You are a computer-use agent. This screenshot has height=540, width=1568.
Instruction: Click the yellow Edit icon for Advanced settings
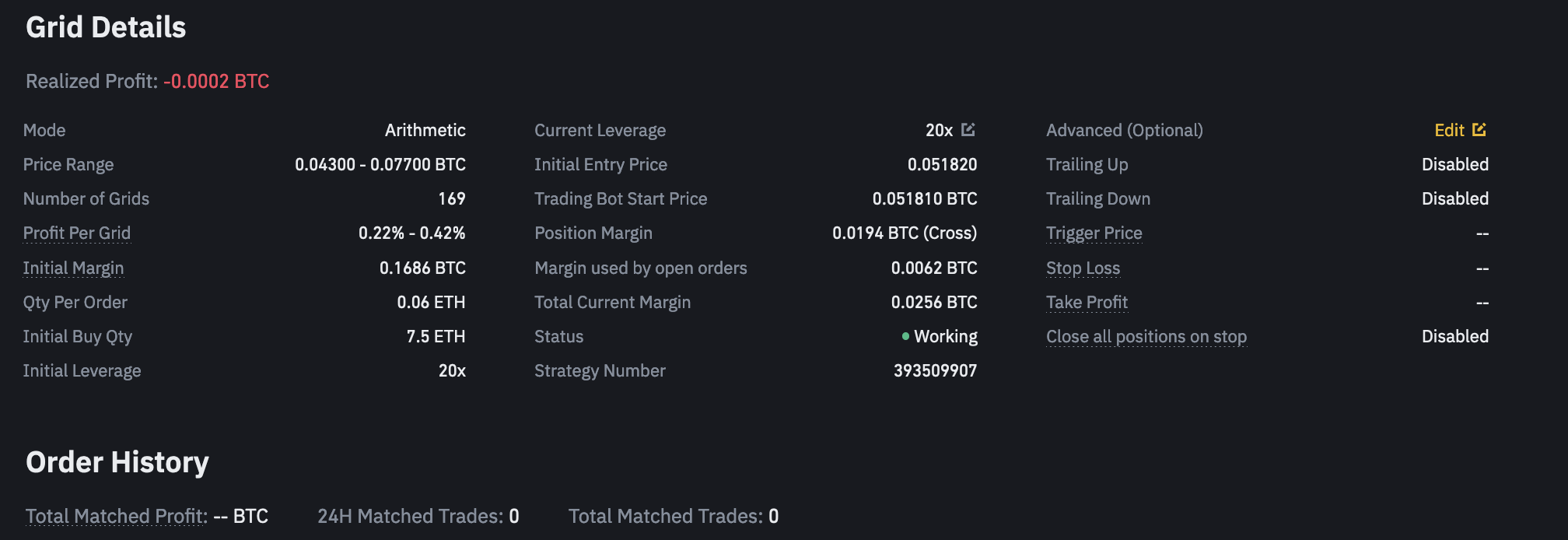(1479, 129)
